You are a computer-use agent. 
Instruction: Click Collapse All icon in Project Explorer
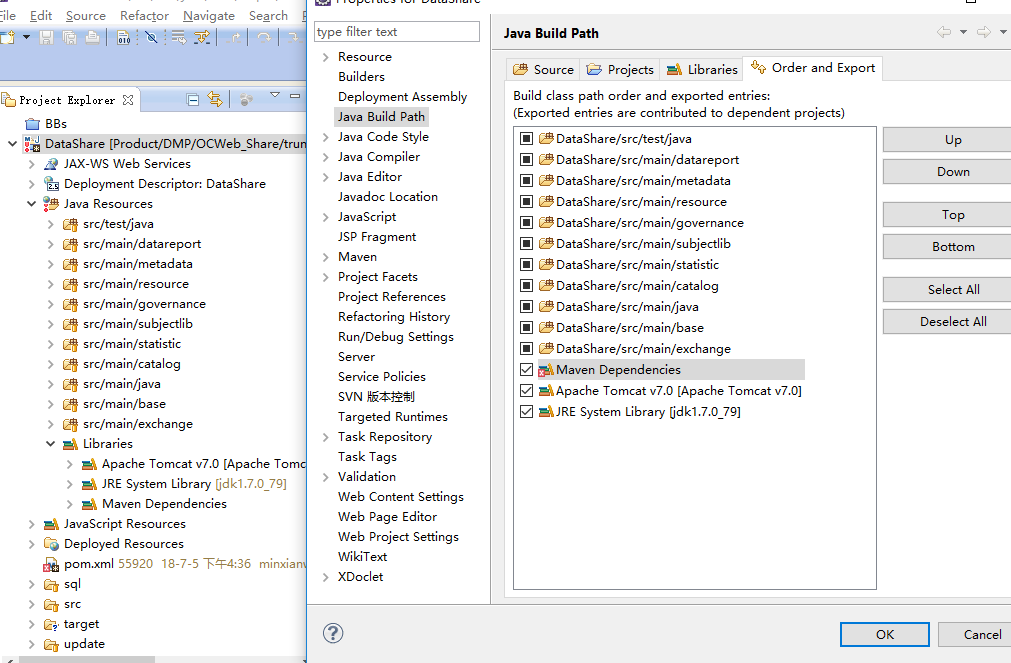tap(192, 99)
